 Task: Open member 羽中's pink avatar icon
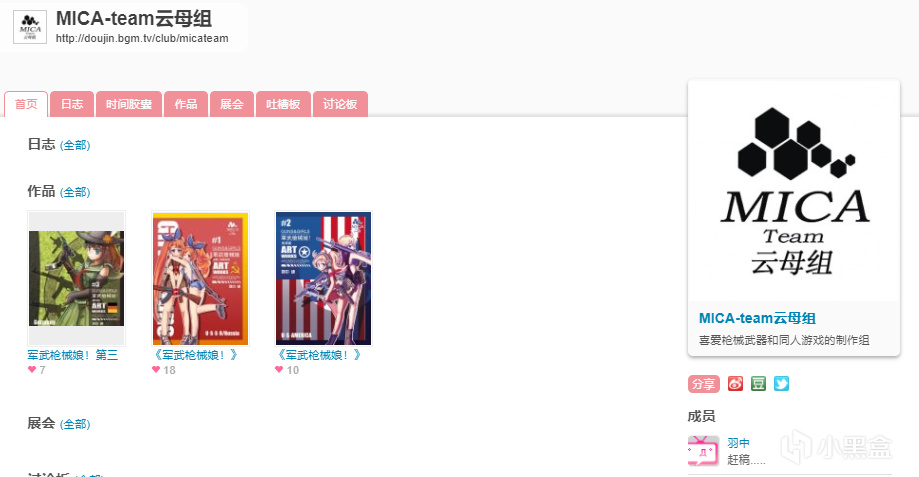(x=703, y=451)
